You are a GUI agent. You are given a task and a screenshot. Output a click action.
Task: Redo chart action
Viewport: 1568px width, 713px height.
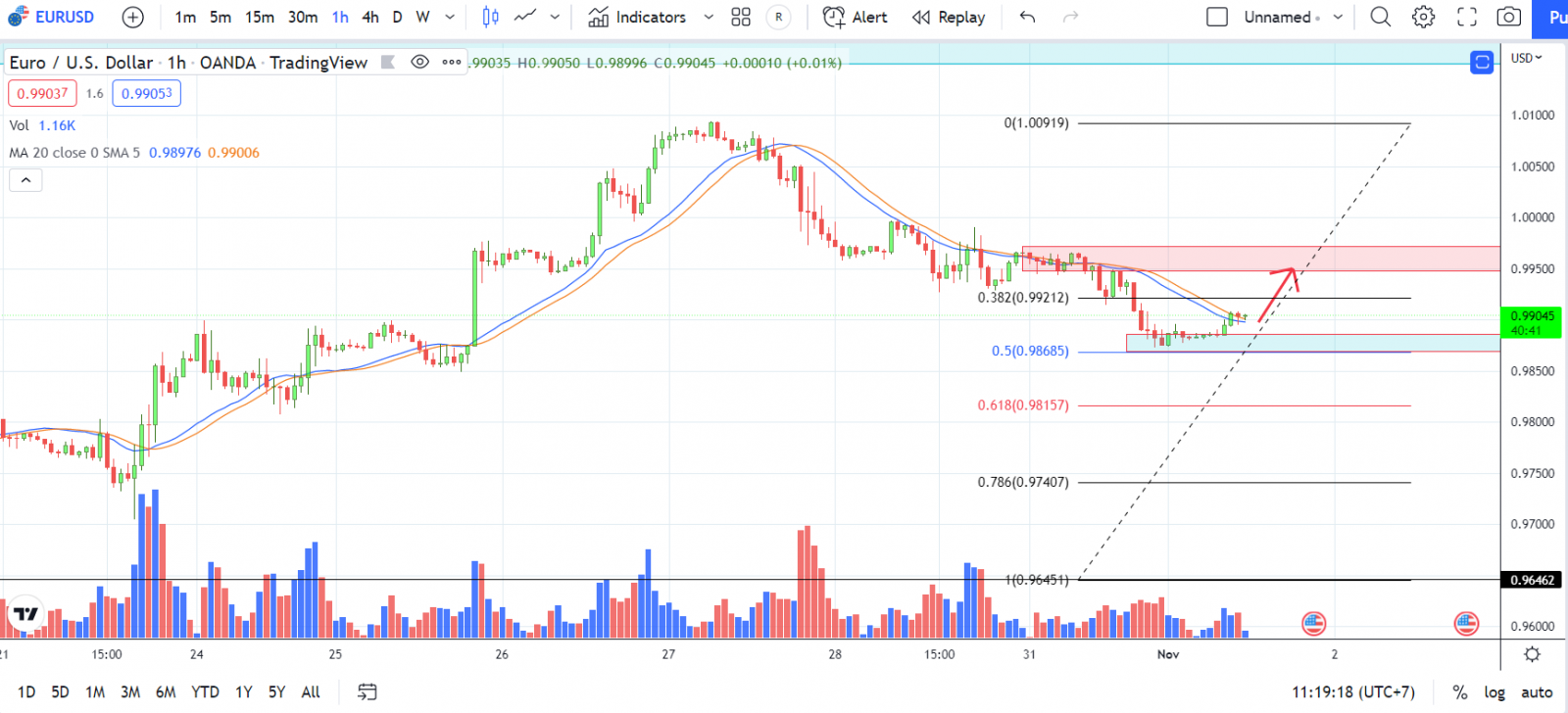(1071, 17)
